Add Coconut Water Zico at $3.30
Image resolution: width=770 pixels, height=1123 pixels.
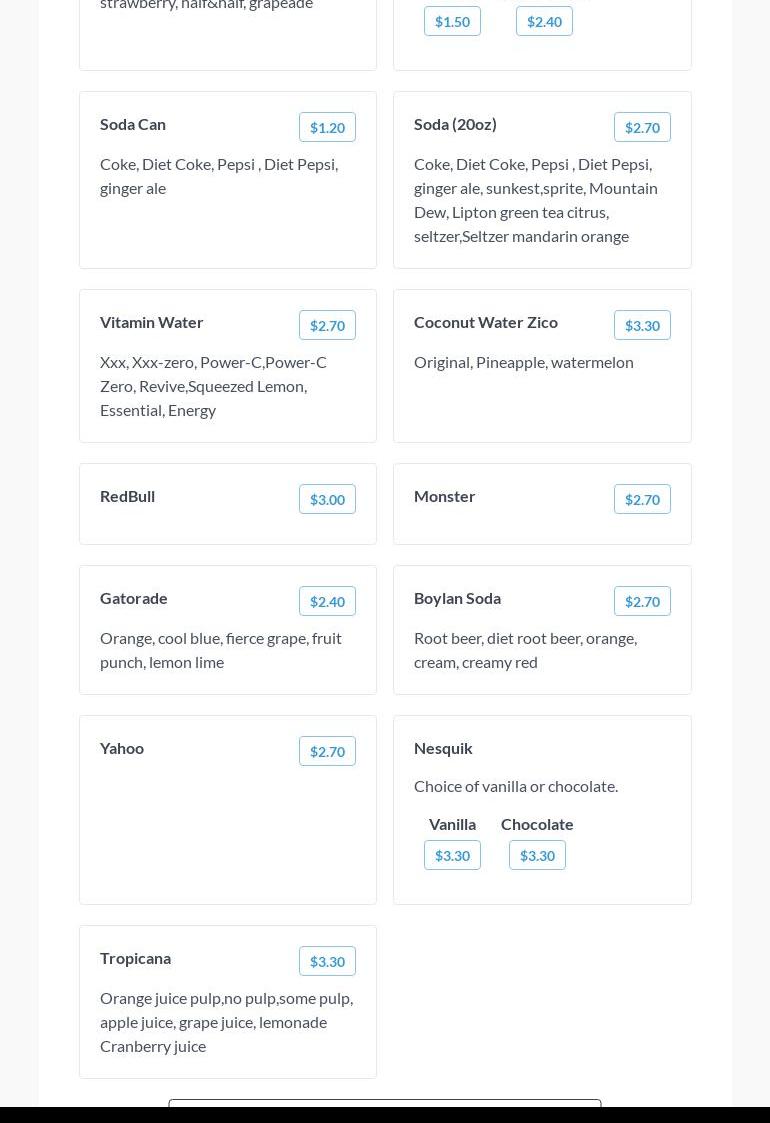click(x=642, y=325)
